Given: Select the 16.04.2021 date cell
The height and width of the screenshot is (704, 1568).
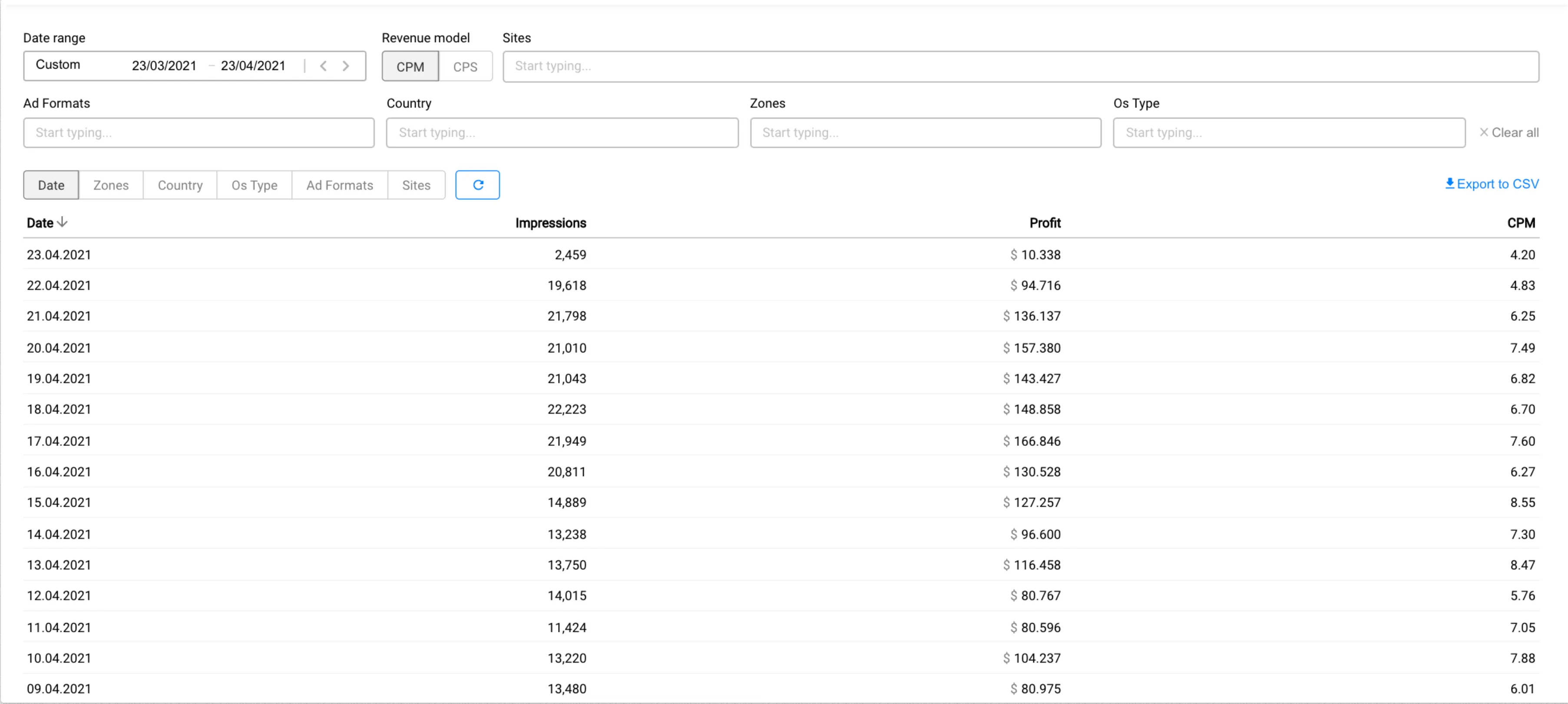Looking at the screenshot, I should tap(59, 472).
